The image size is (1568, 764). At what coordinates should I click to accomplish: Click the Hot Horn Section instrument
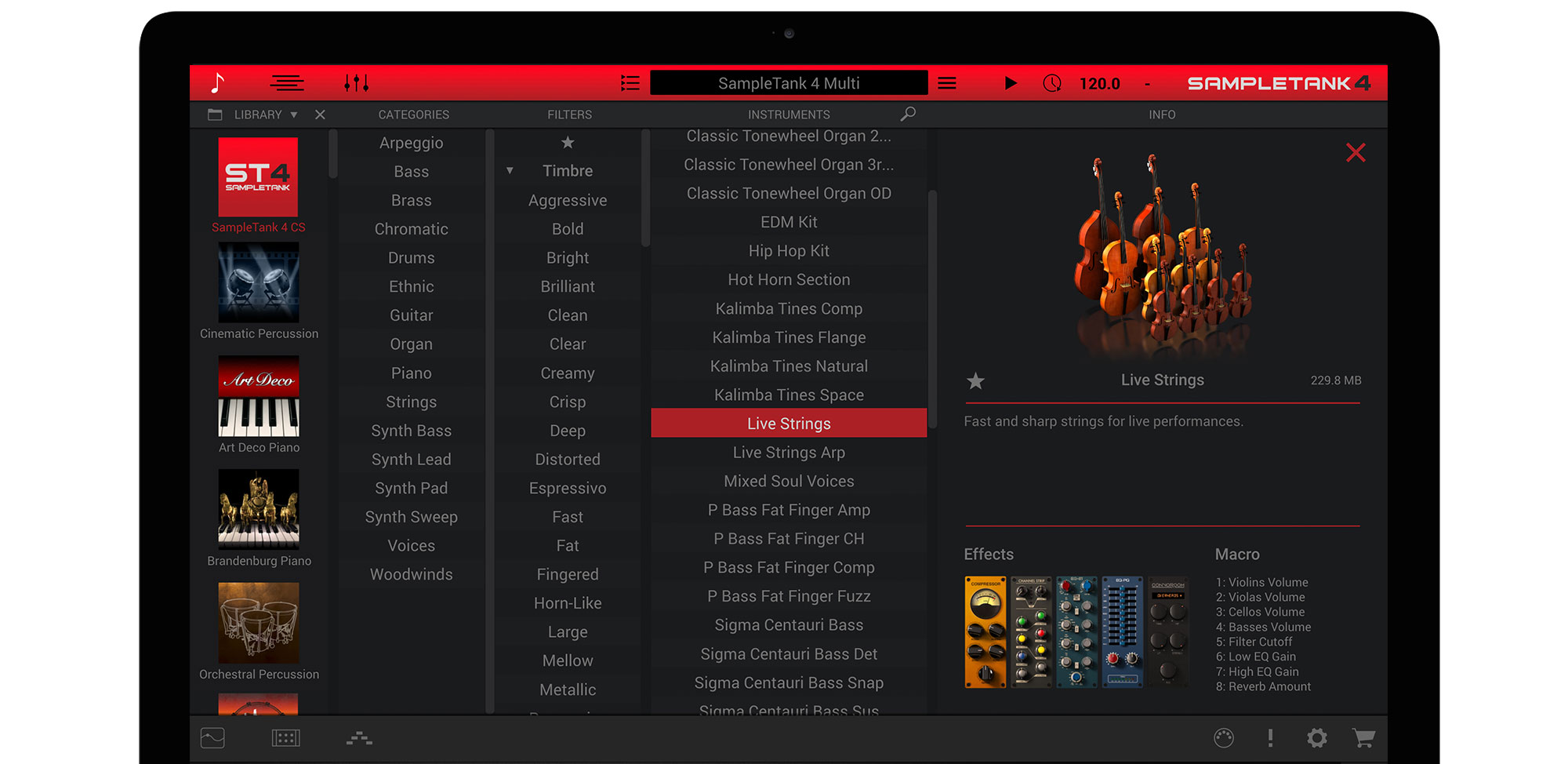789,280
